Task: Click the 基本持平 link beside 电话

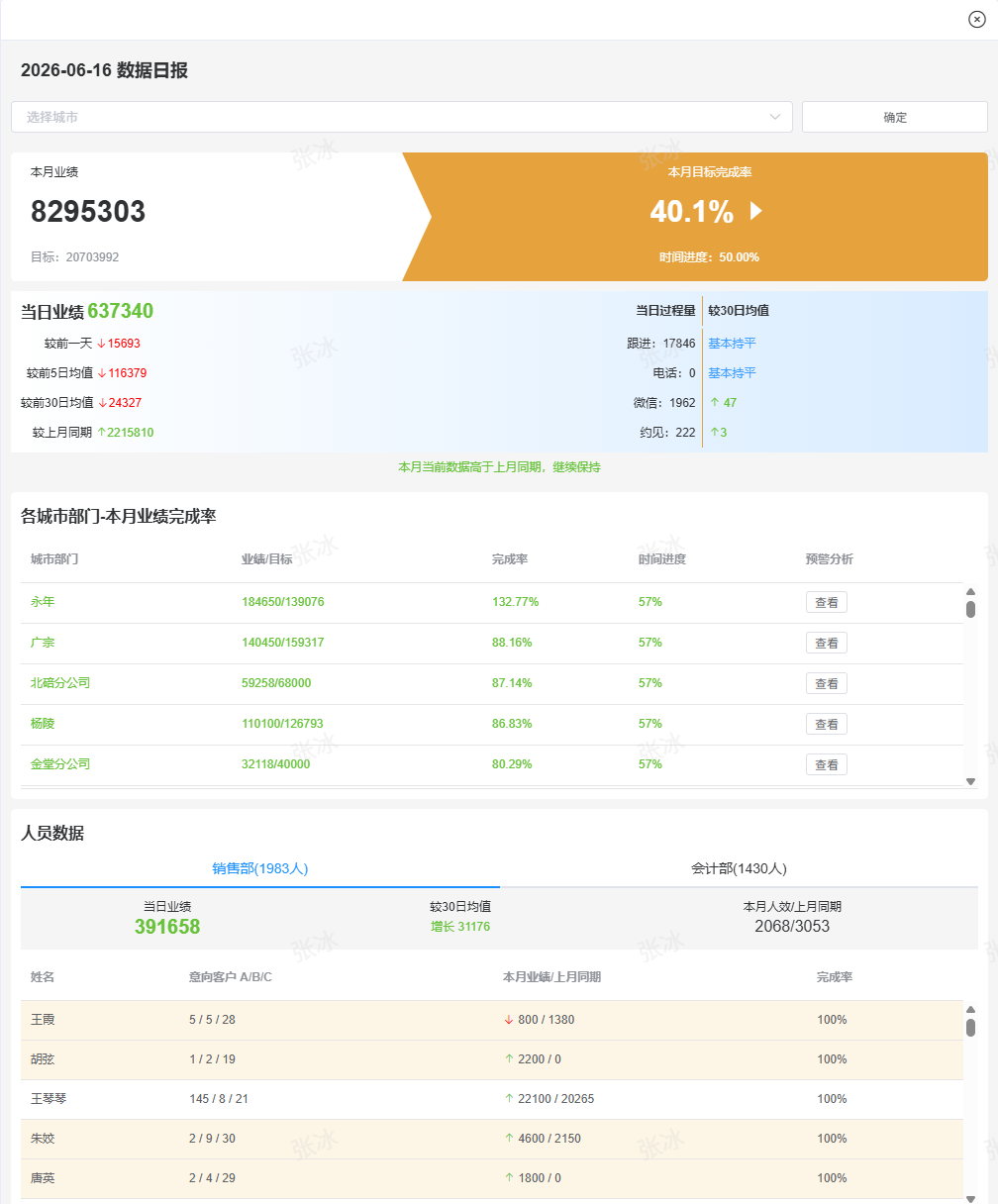Action: [732, 373]
